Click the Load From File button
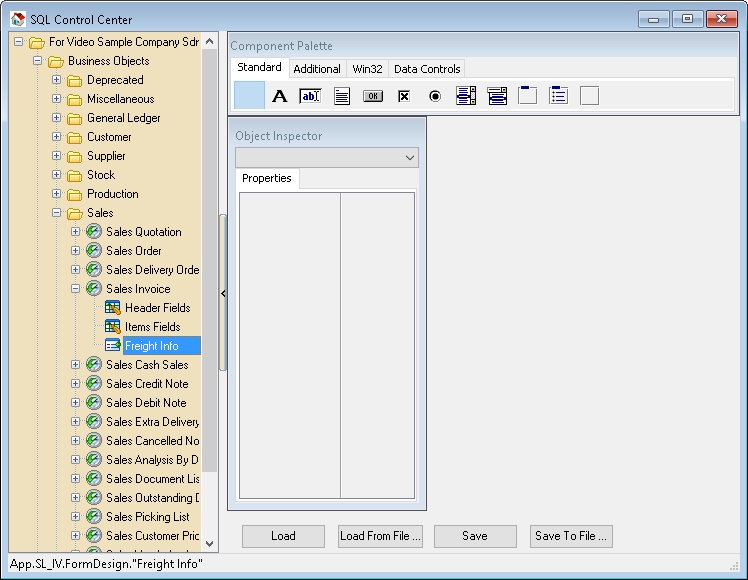Viewport: 748px width, 580px height. coord(380,536)
